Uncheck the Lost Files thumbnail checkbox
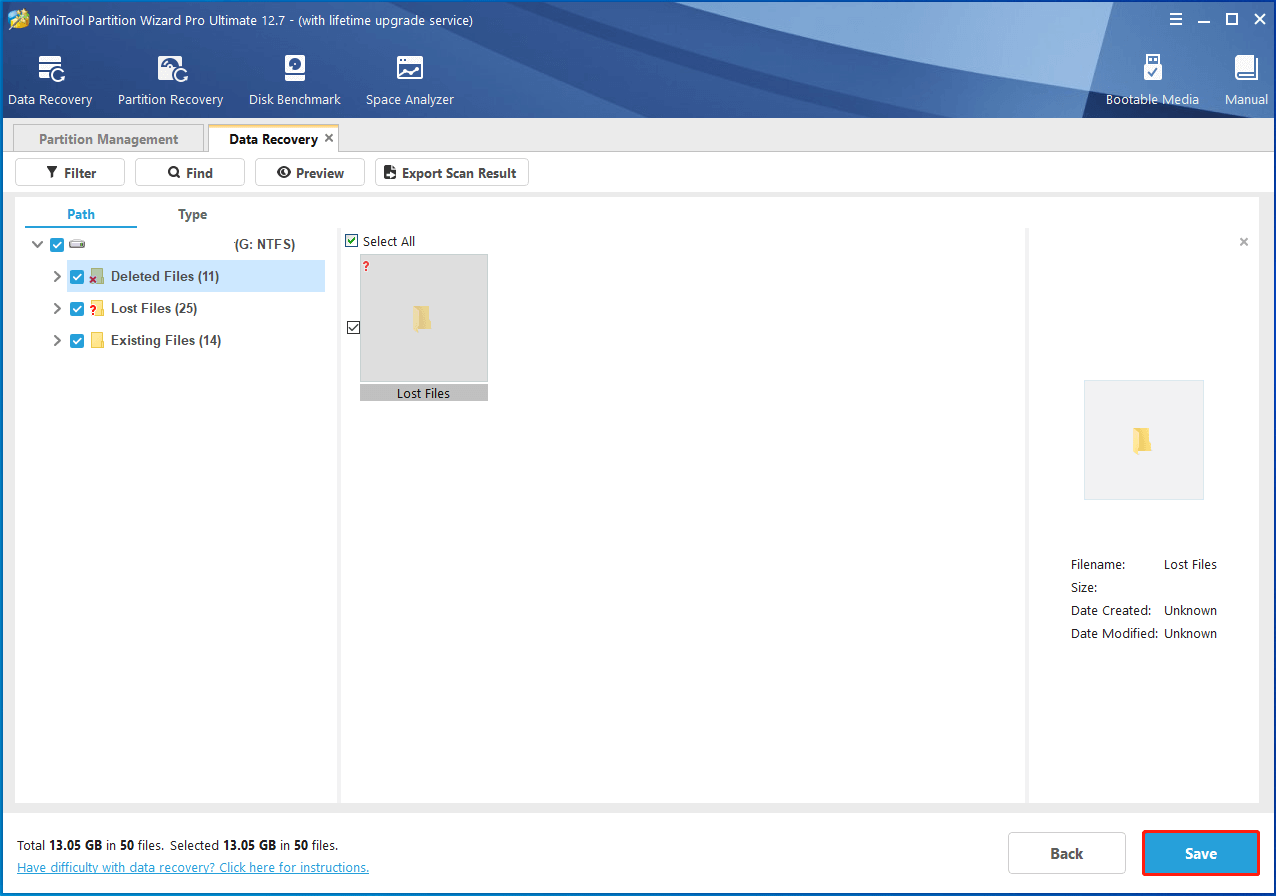 (x=352, y=327)
